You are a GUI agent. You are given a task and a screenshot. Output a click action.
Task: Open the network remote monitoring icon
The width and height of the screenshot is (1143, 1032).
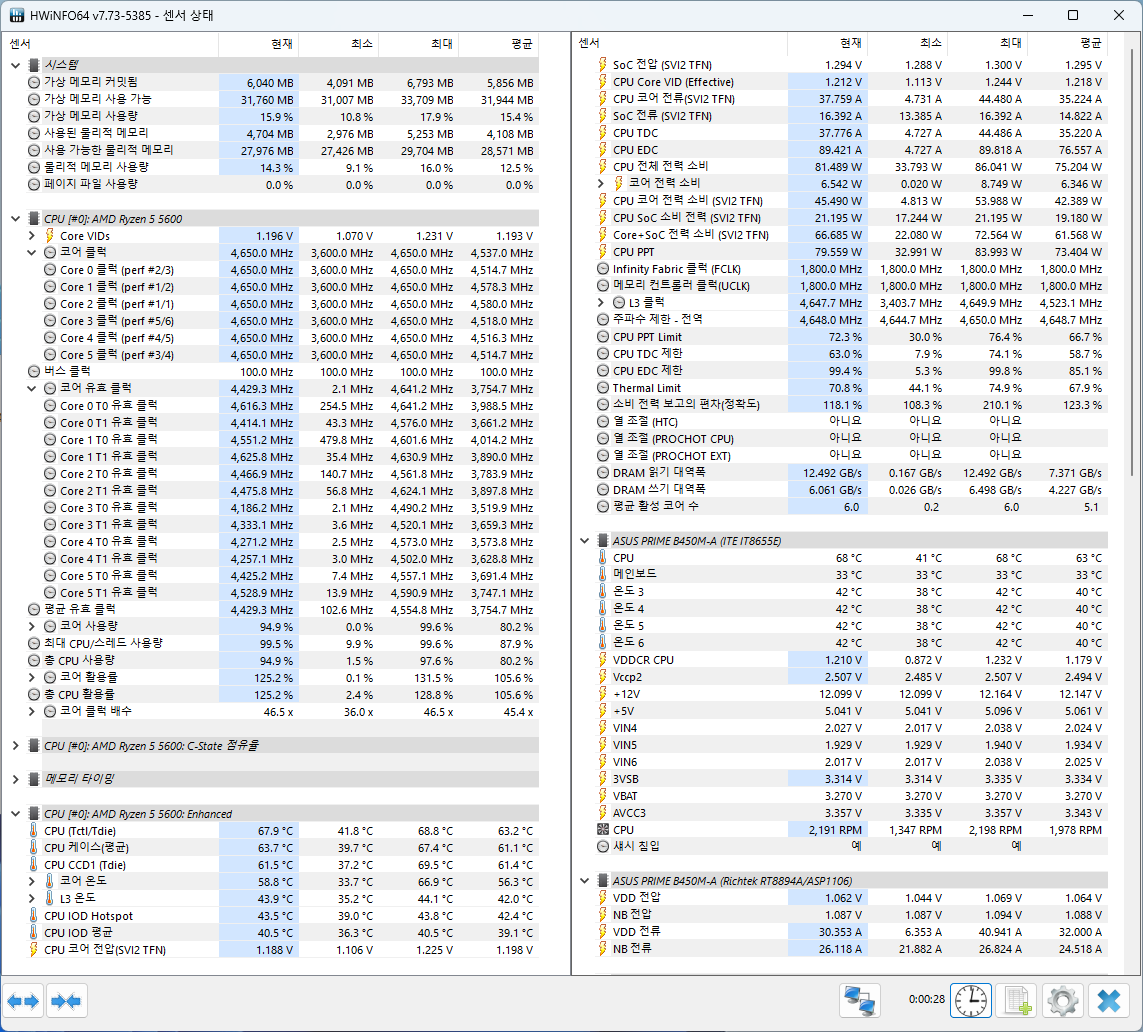[x=859, y=1001]
